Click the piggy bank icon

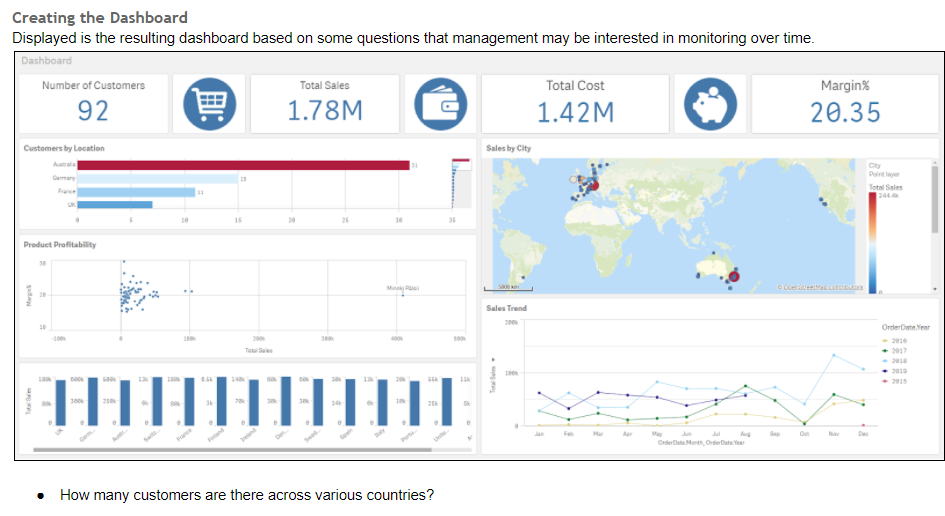tap(708, 104)
